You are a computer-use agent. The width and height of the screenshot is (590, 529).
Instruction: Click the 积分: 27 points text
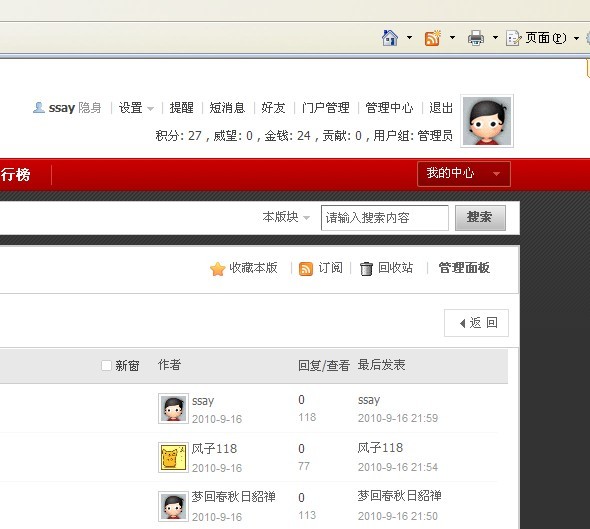click(x=179, y=135)
